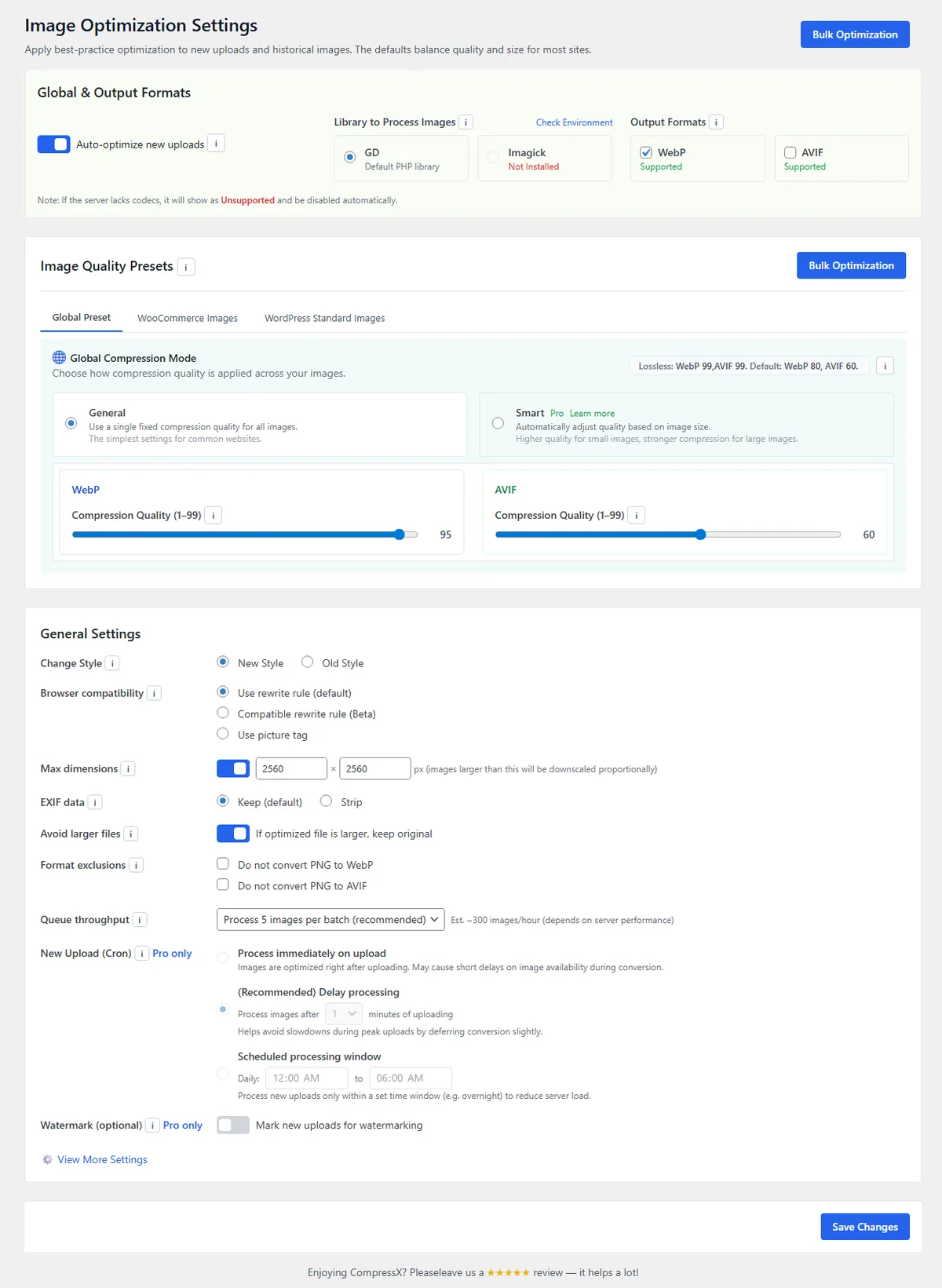Screen dimensions: 942x1288
Task: Click Bulk Optimization button in Image Quality Presets
Action: point(851,265)
